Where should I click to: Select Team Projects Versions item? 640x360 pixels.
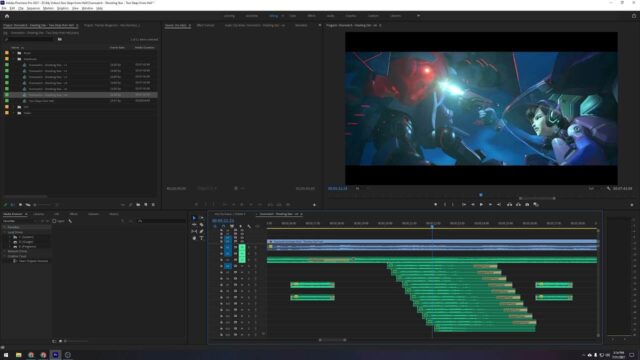pos(33,261)
